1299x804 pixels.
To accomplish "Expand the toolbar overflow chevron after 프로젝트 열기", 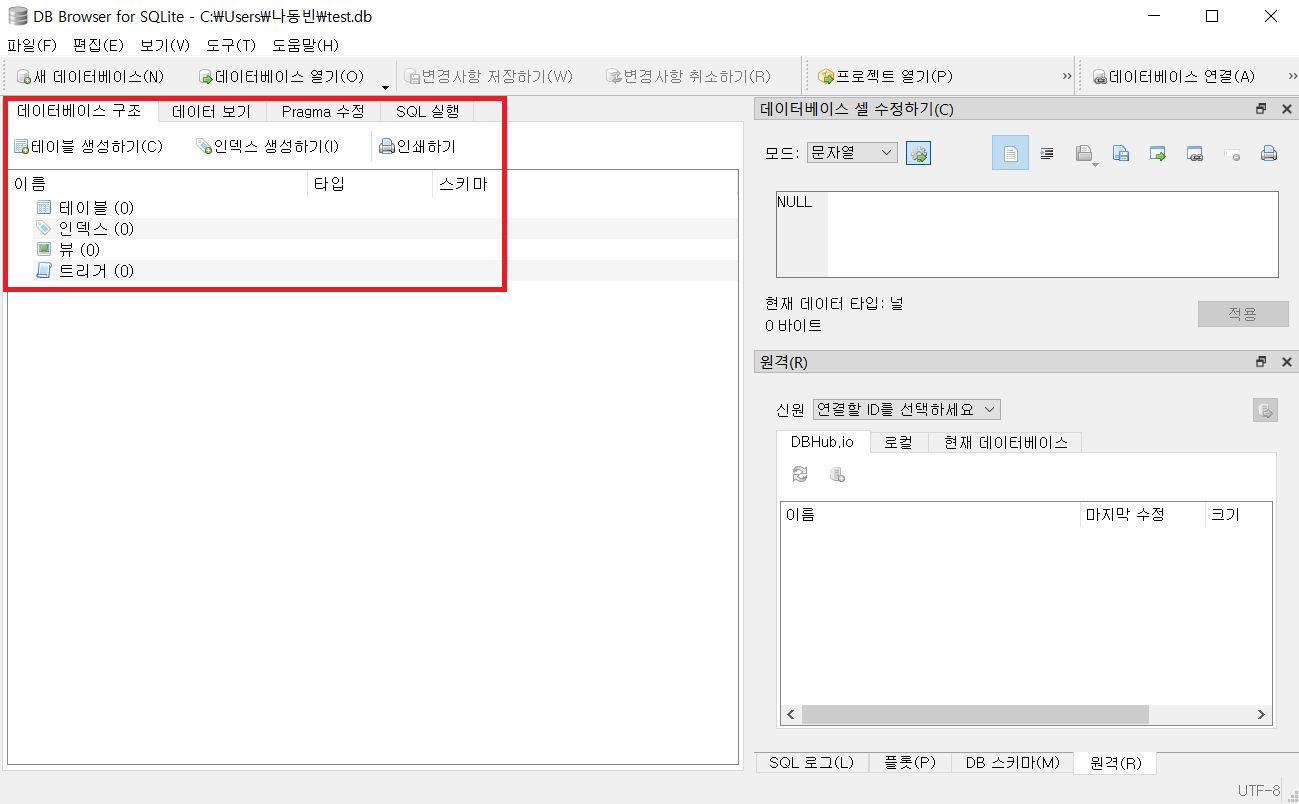I will [1066, 76].
